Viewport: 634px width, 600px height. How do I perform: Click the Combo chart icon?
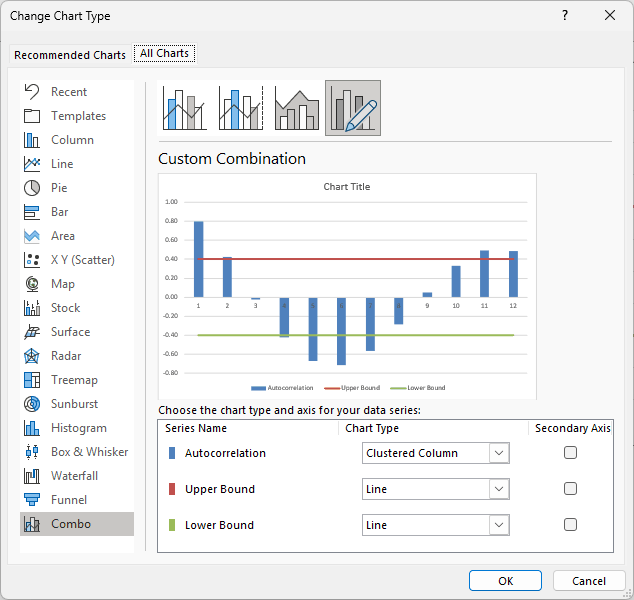click(x=32, y=524)
